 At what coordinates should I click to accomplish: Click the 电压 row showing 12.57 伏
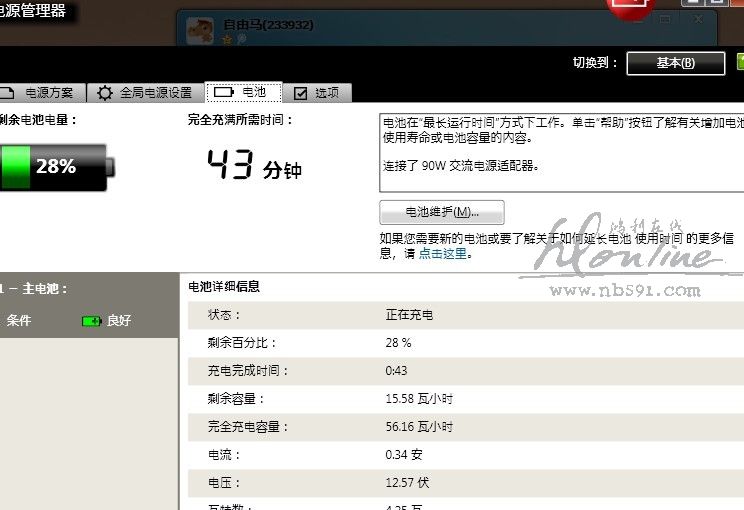[410, 483]
